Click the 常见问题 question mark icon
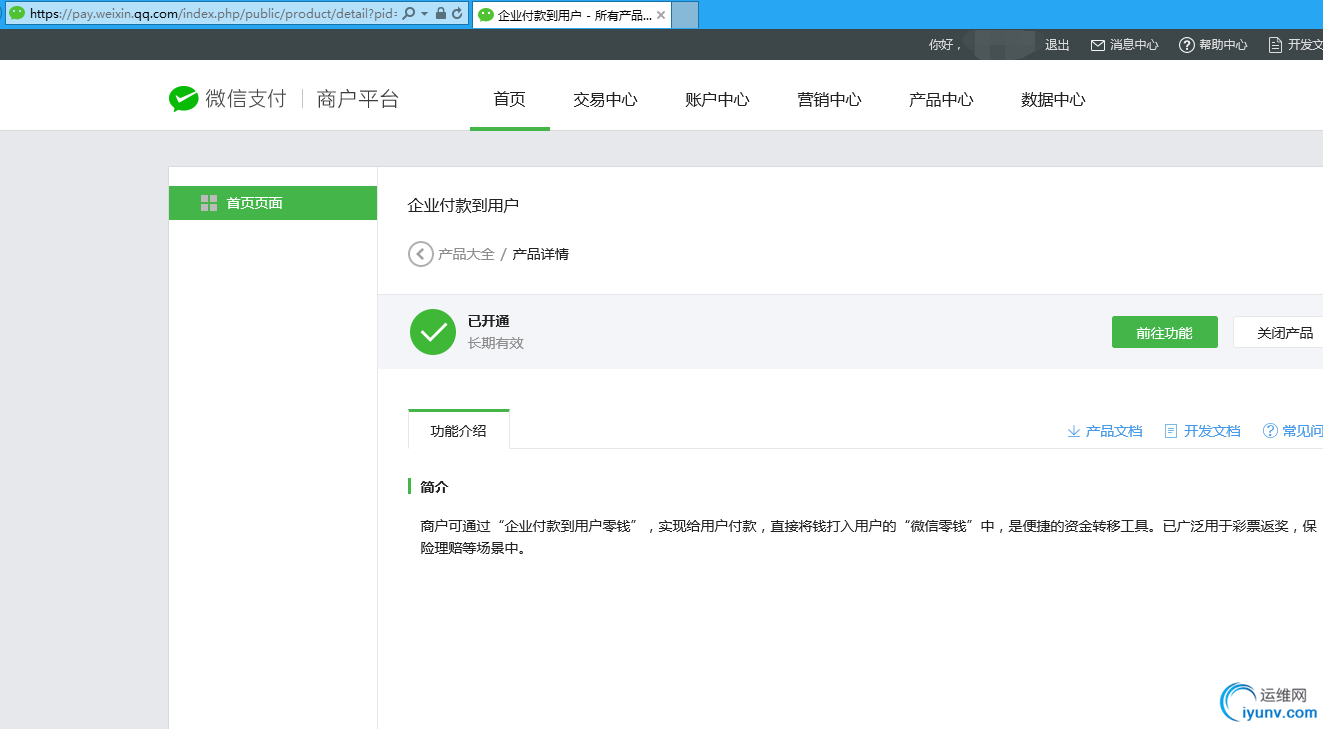Viewport: 1323px width, 729px height. [x=1271, y=431]
